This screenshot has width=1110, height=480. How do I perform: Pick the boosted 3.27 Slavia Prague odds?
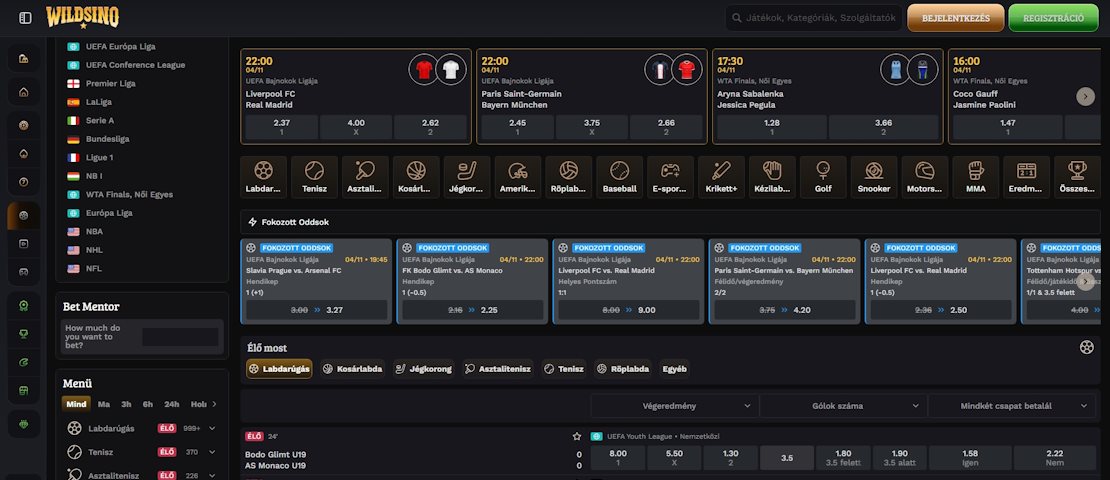point(317,310)
